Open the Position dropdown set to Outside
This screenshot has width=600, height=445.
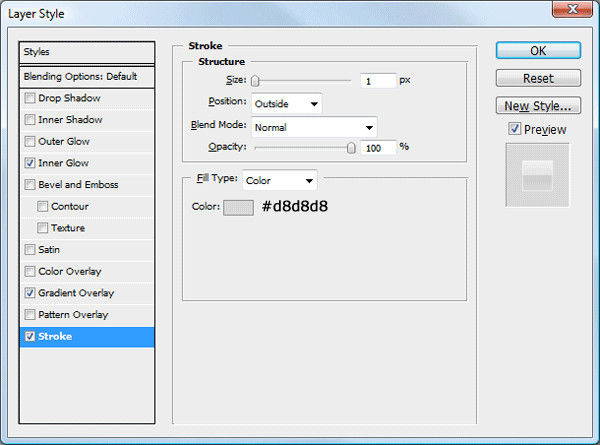[287, 104]
